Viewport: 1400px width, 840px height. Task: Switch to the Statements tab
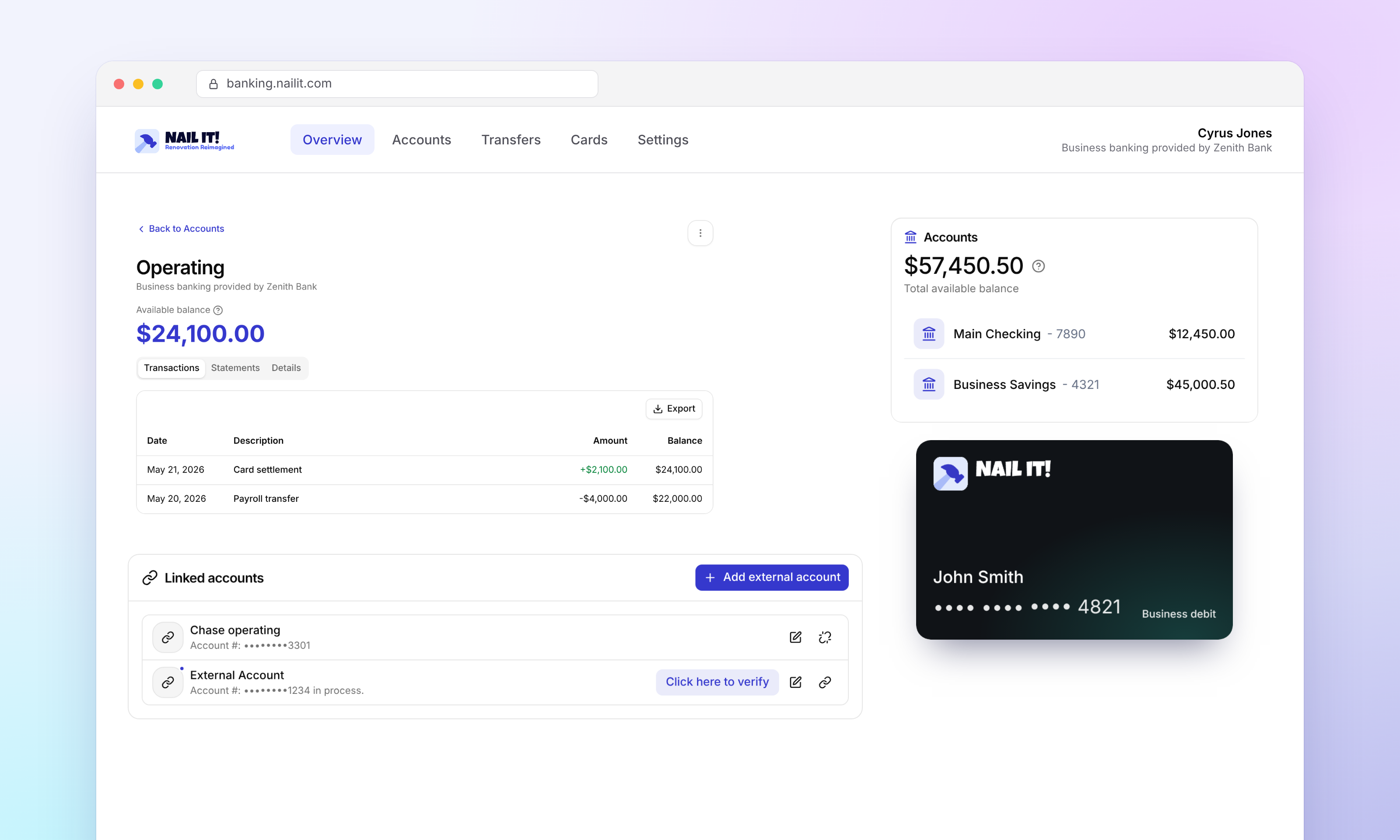(x=235, y=368)
